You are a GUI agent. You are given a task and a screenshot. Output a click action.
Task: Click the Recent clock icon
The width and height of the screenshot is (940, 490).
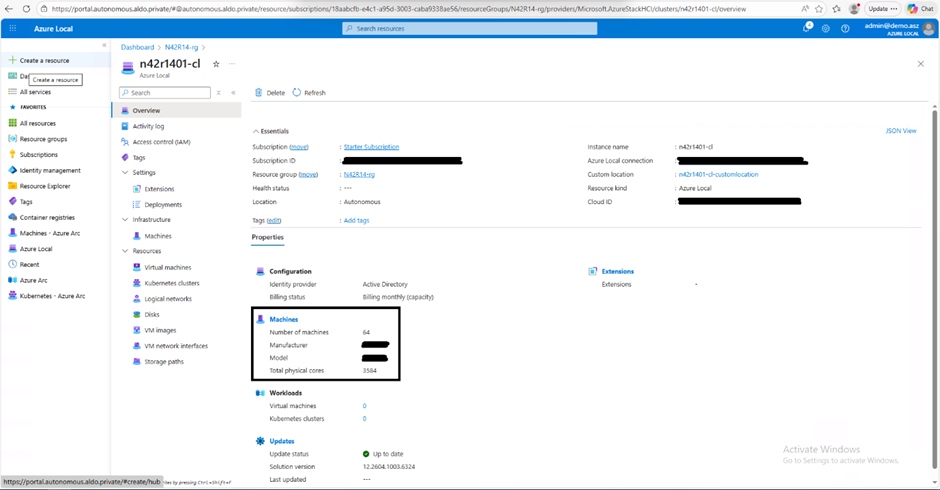coord(13,264)
